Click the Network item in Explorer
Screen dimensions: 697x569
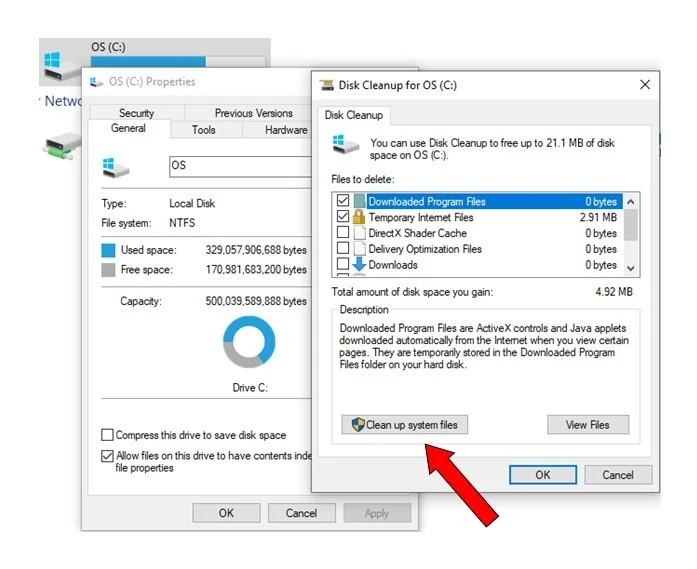(x=63, y=101)
